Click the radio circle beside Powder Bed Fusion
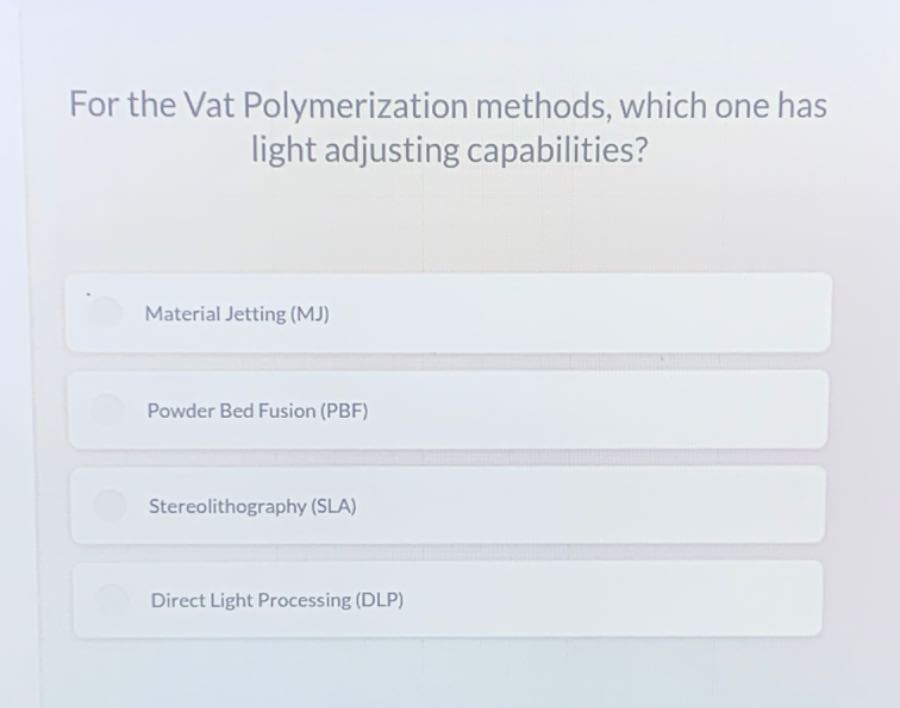This screenshot has width=900, height=708. [107, 410]
